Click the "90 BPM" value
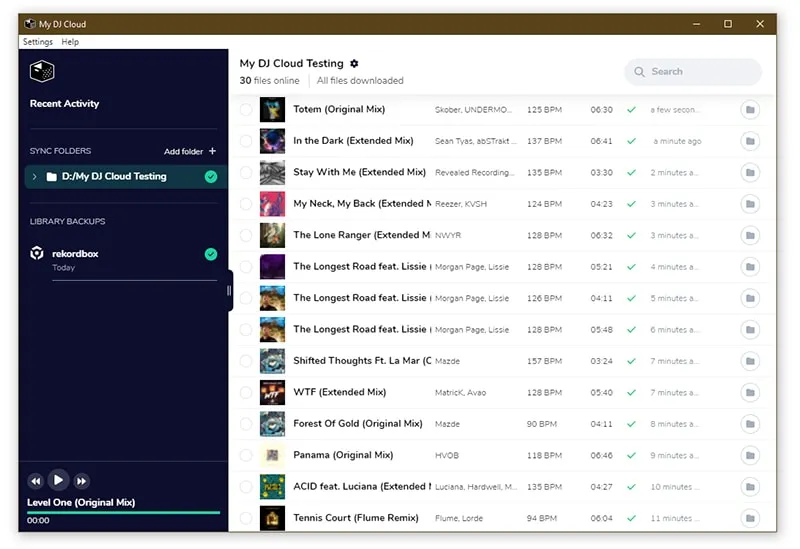Screen dimensions: 800x549 click(x=542, y=424)
